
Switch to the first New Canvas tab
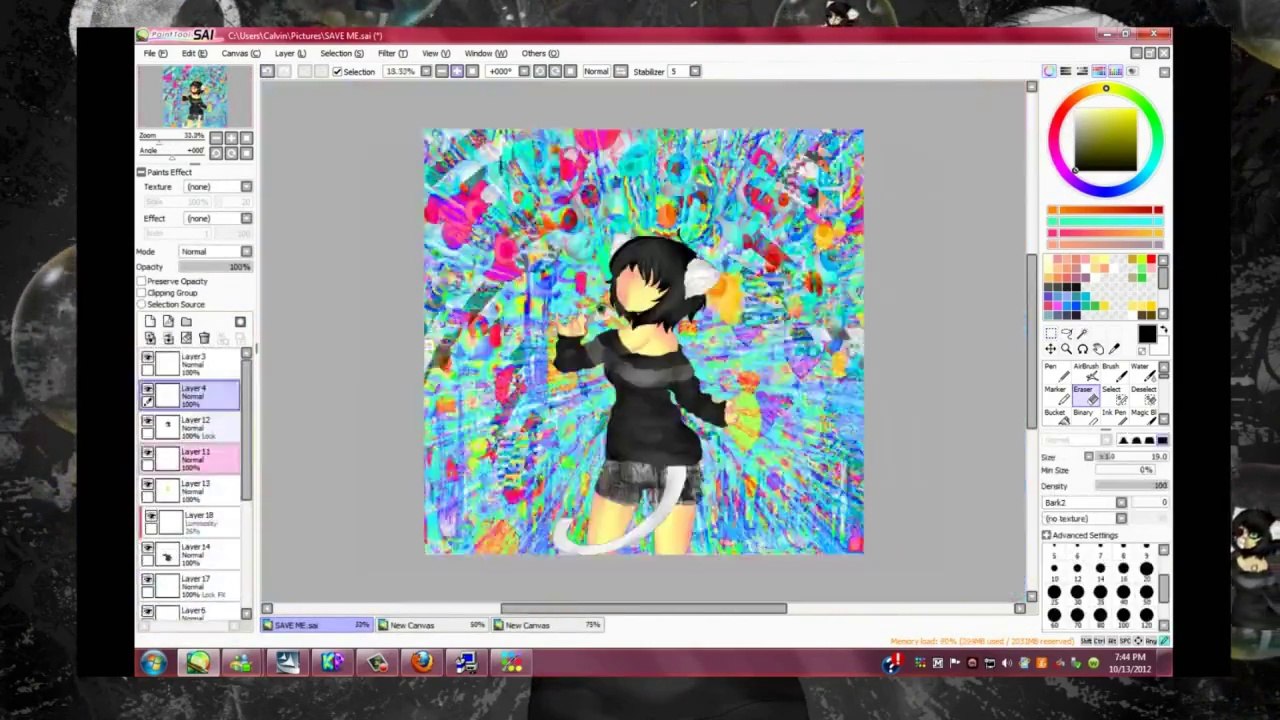(x=432, y=625)
